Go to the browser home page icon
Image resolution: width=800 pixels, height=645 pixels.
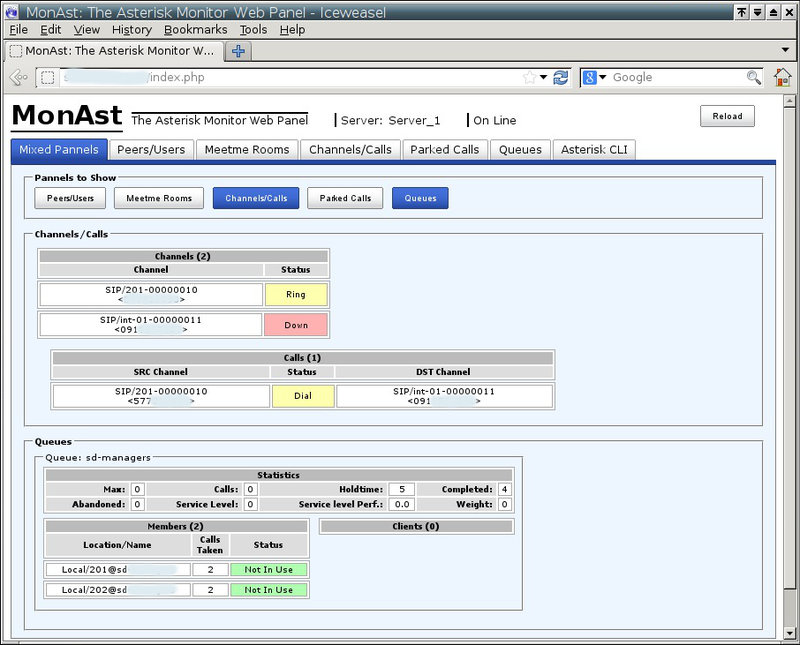pyautogui.click(x=782, y=77)
